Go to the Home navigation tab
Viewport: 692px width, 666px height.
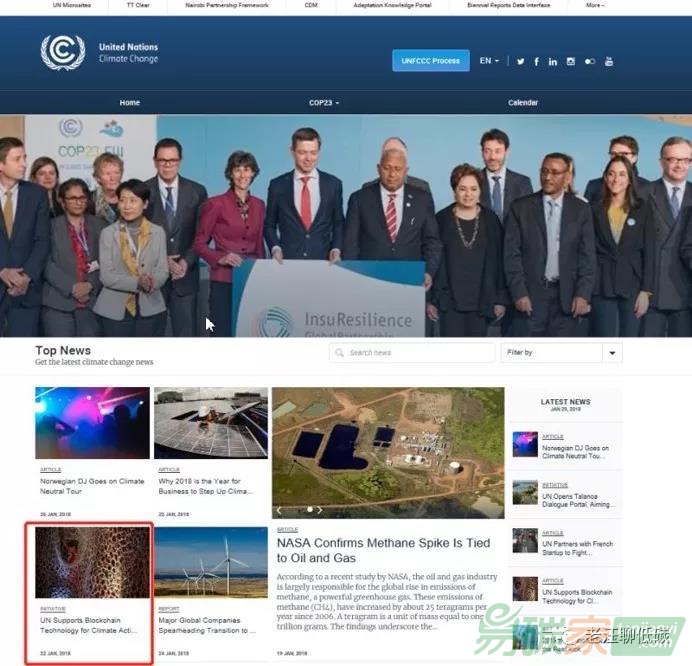130,103
